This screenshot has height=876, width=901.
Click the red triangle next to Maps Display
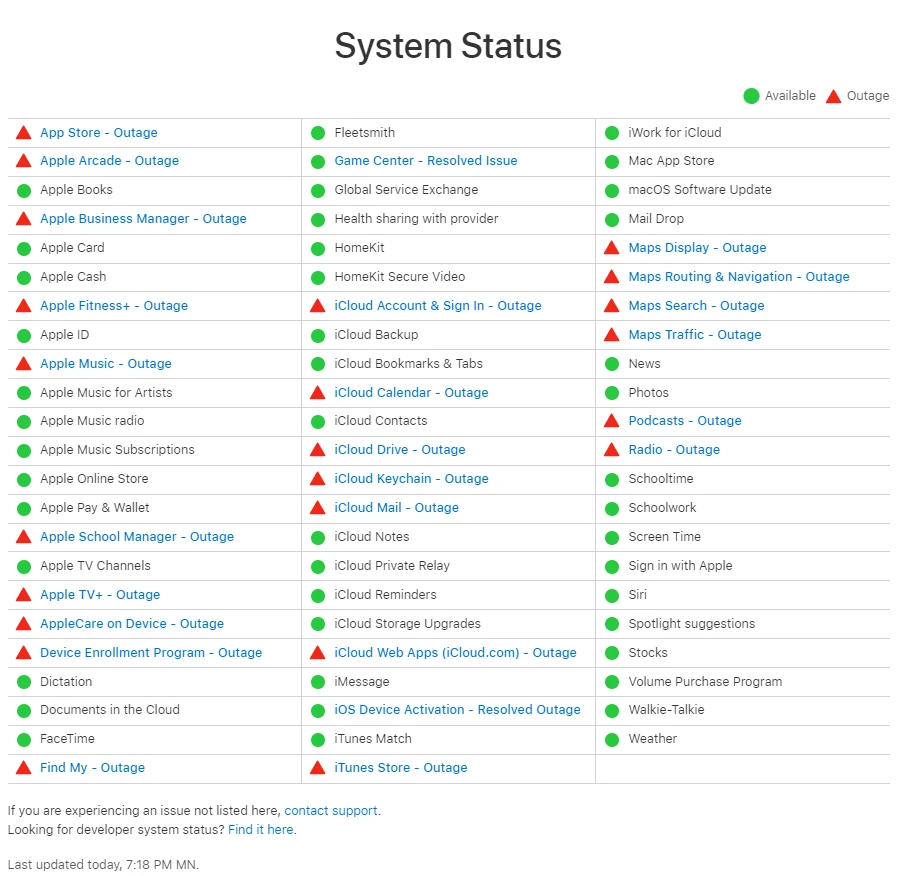pos(612,248)
